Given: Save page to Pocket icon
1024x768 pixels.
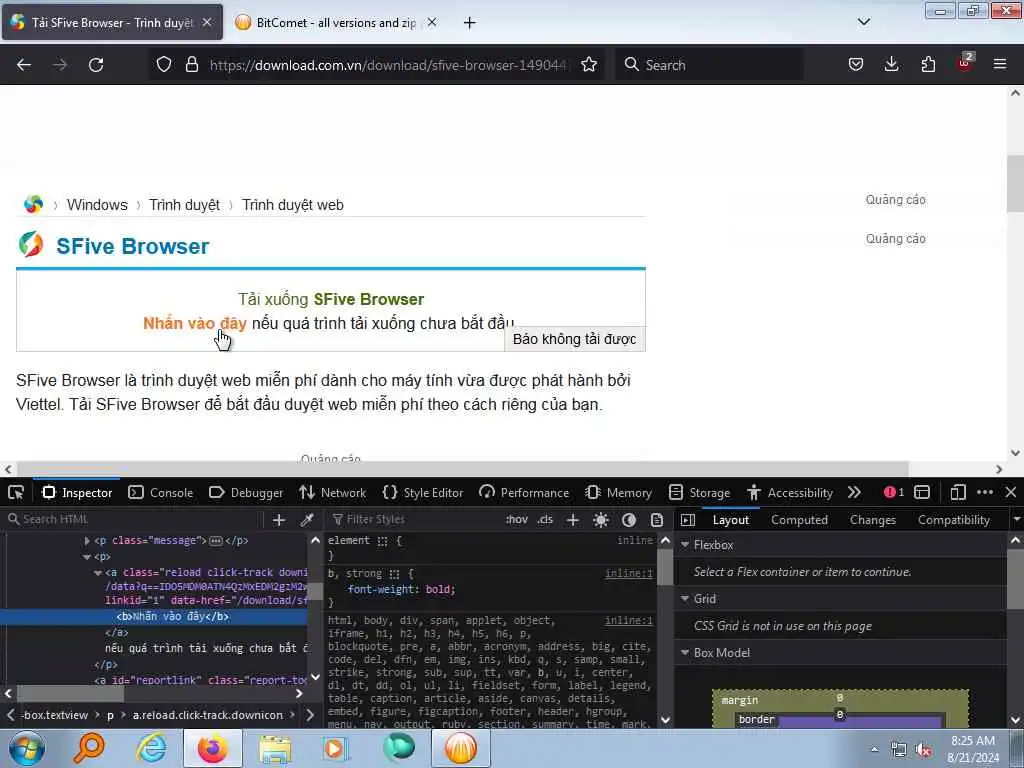Looking at the screenshot, I should (856, 65).
